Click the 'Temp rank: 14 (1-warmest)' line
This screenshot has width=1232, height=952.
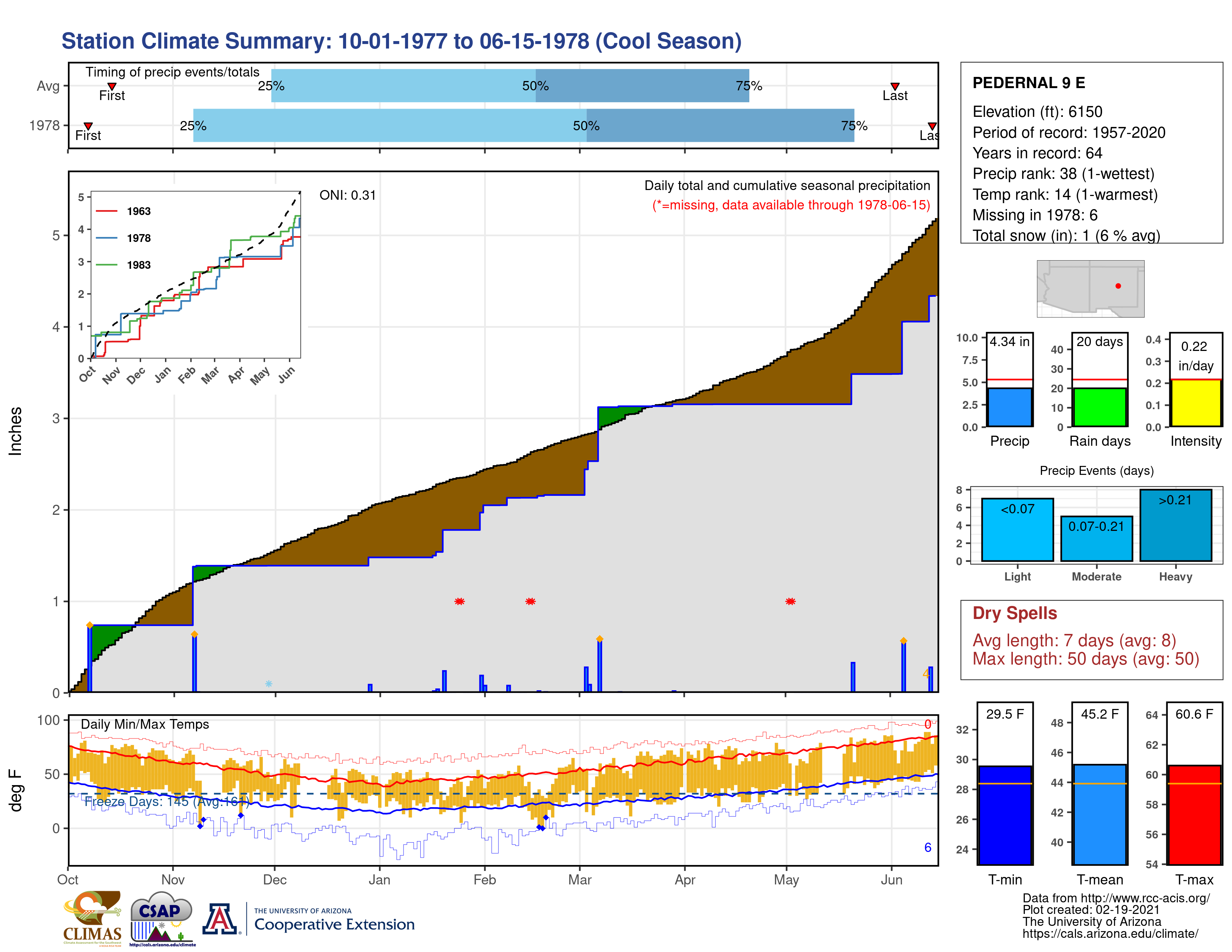[1065, 195]
